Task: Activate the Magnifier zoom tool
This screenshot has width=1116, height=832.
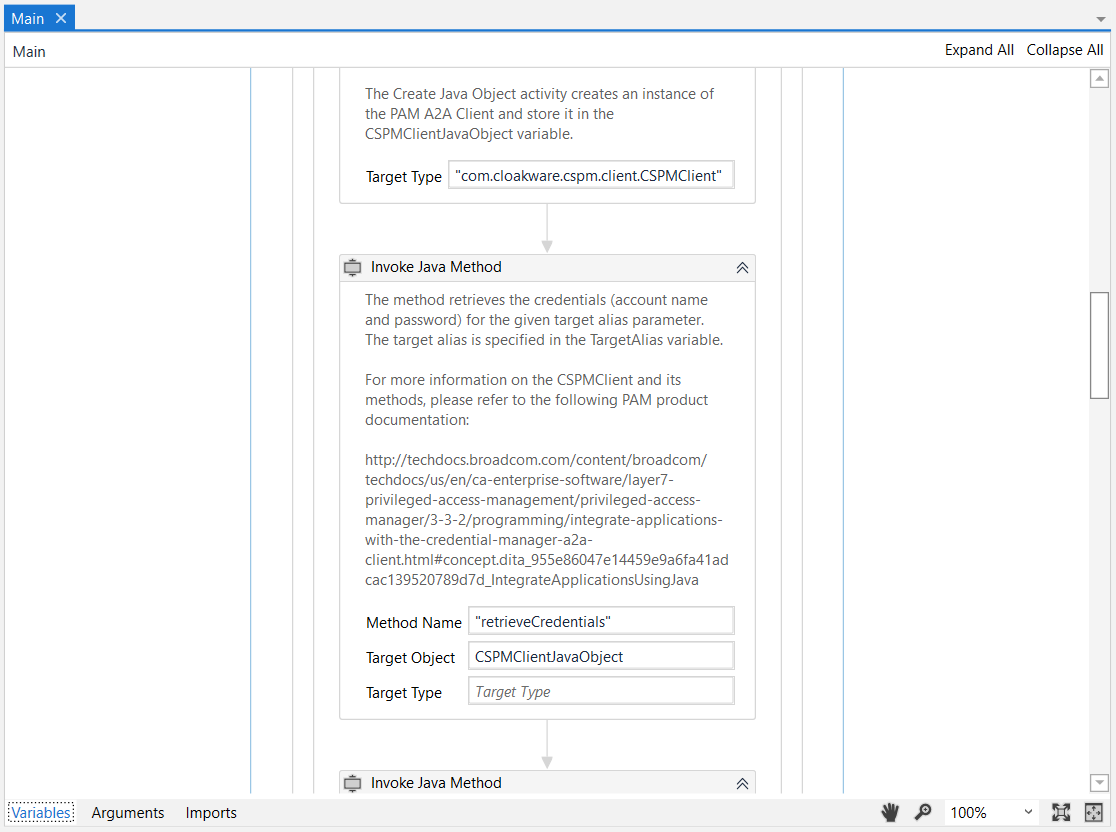Action: point(923,812)
